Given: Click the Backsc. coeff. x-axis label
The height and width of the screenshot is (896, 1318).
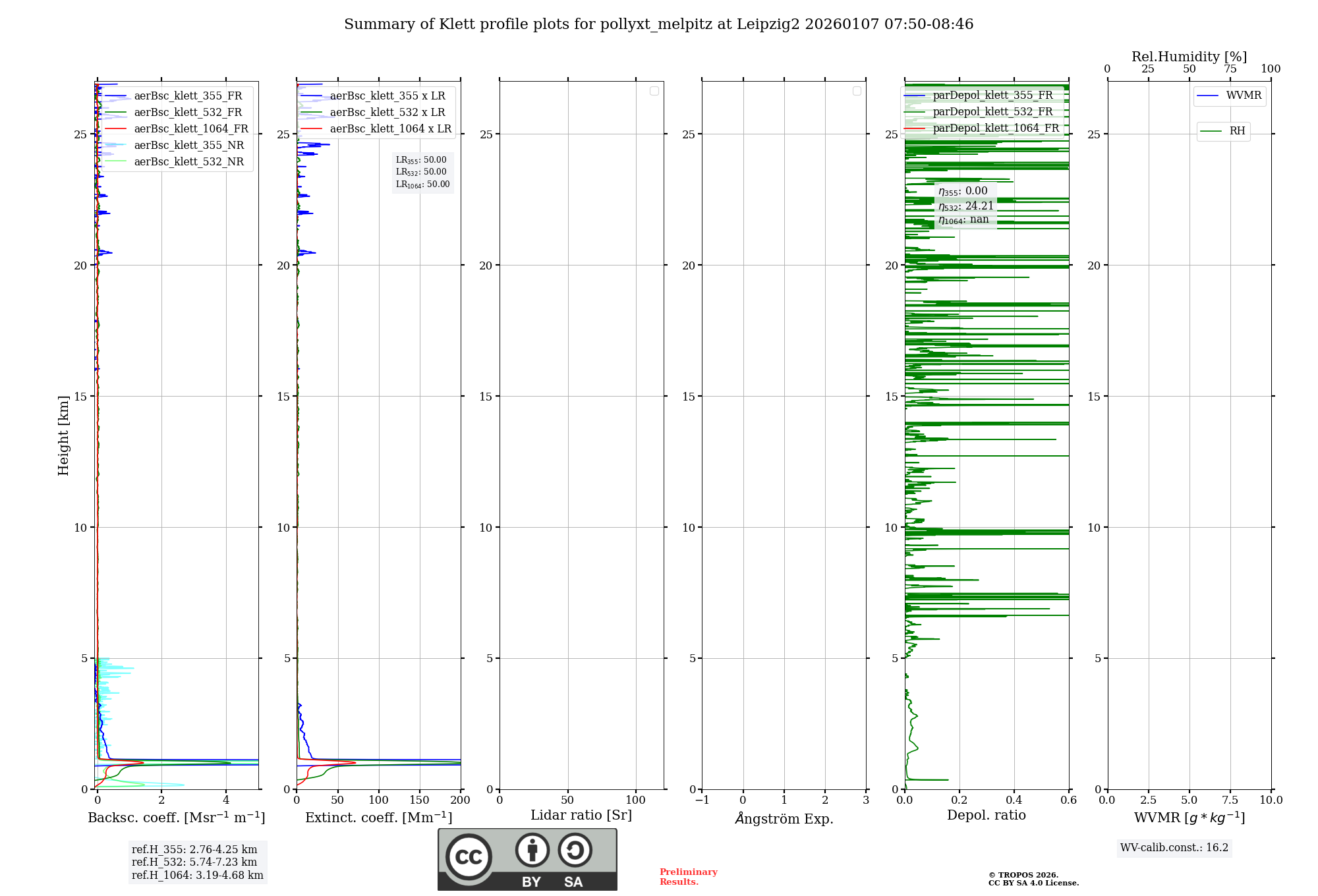Looking at the screenshot, I should 176,818.
